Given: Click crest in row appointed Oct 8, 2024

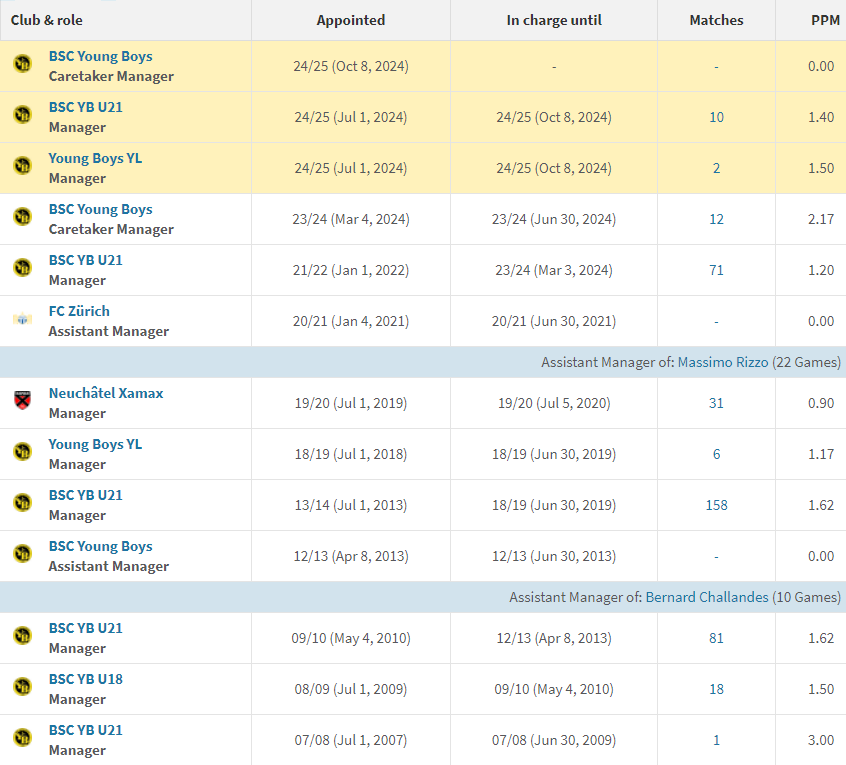Looking at the screenshot, I should click(x=22, y=65).
